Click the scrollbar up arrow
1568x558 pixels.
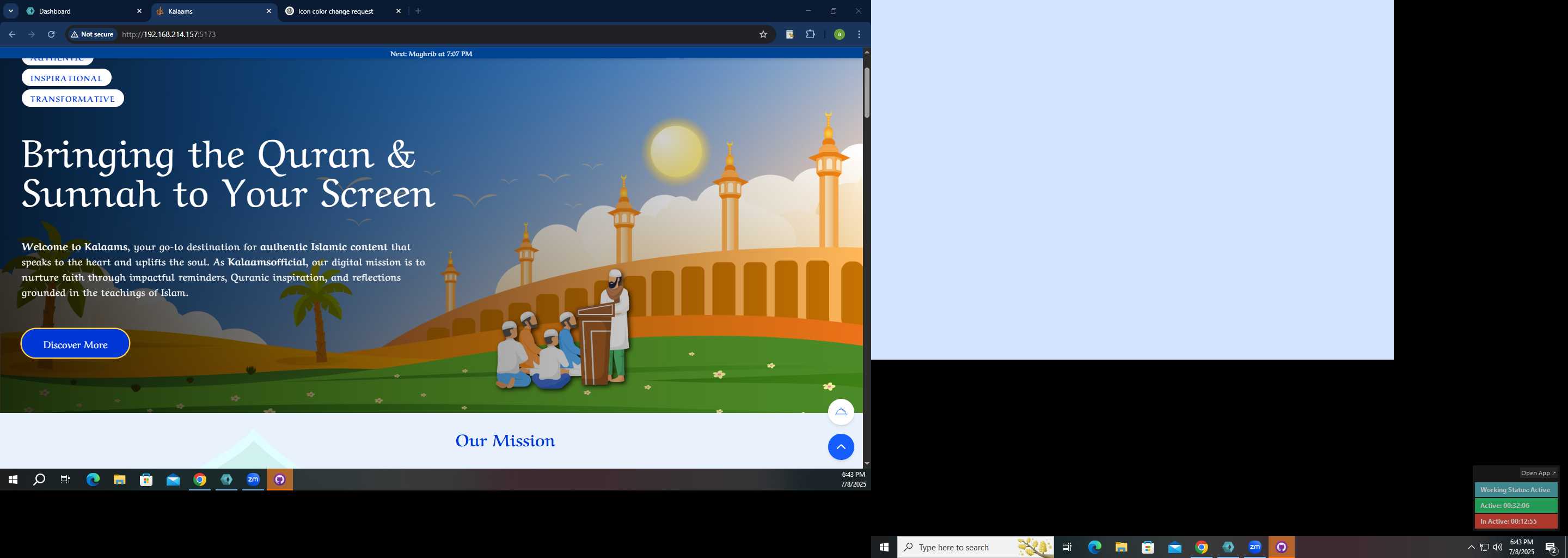tap(867, 52)
